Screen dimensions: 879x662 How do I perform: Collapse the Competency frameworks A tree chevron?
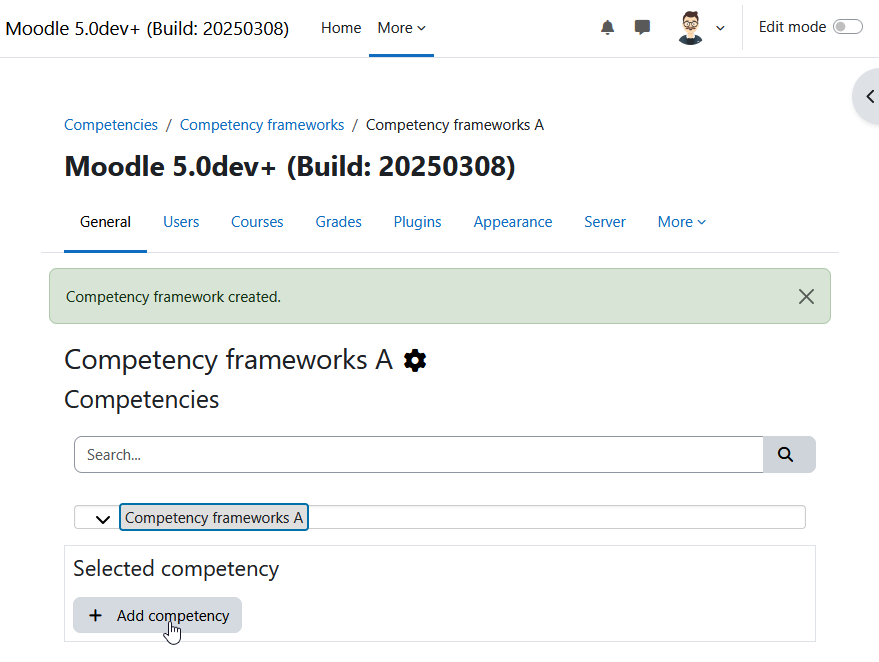pyautogui.click(x=103, y=519)
